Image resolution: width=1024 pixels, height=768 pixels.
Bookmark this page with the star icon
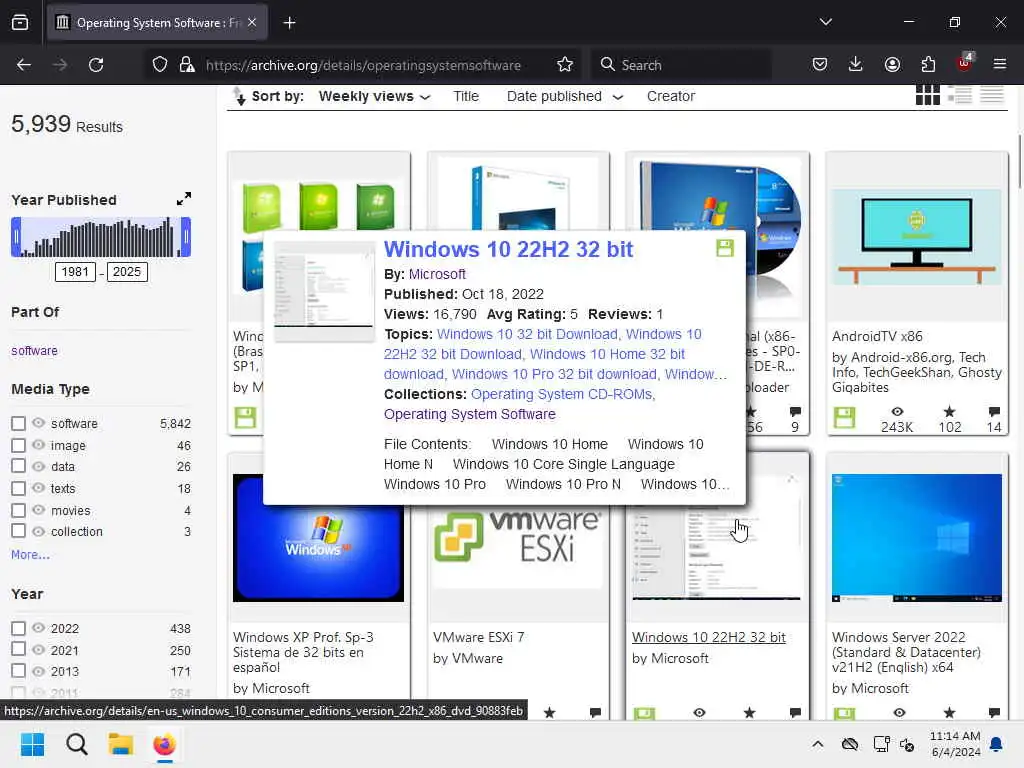(565, 65)
